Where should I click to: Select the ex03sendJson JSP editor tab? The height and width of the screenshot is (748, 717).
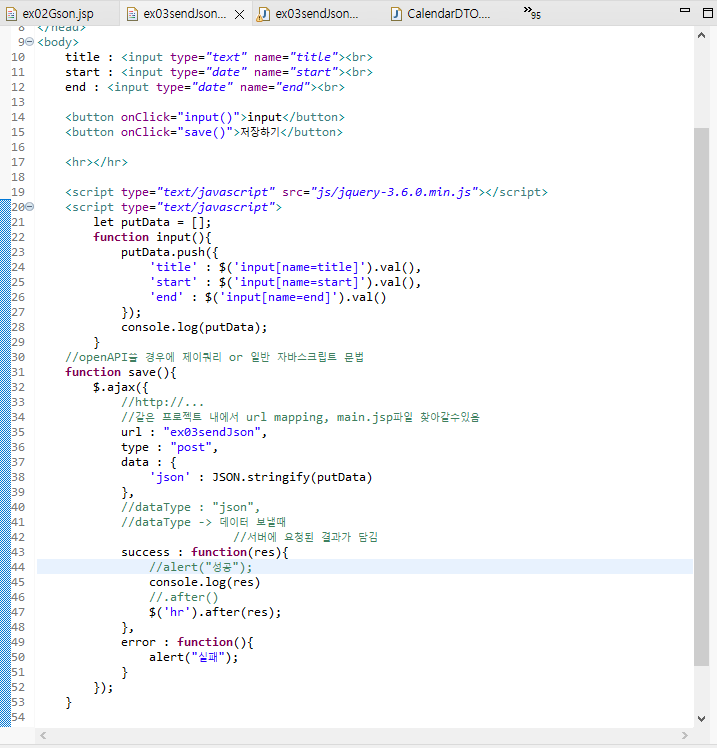[185, 14]
